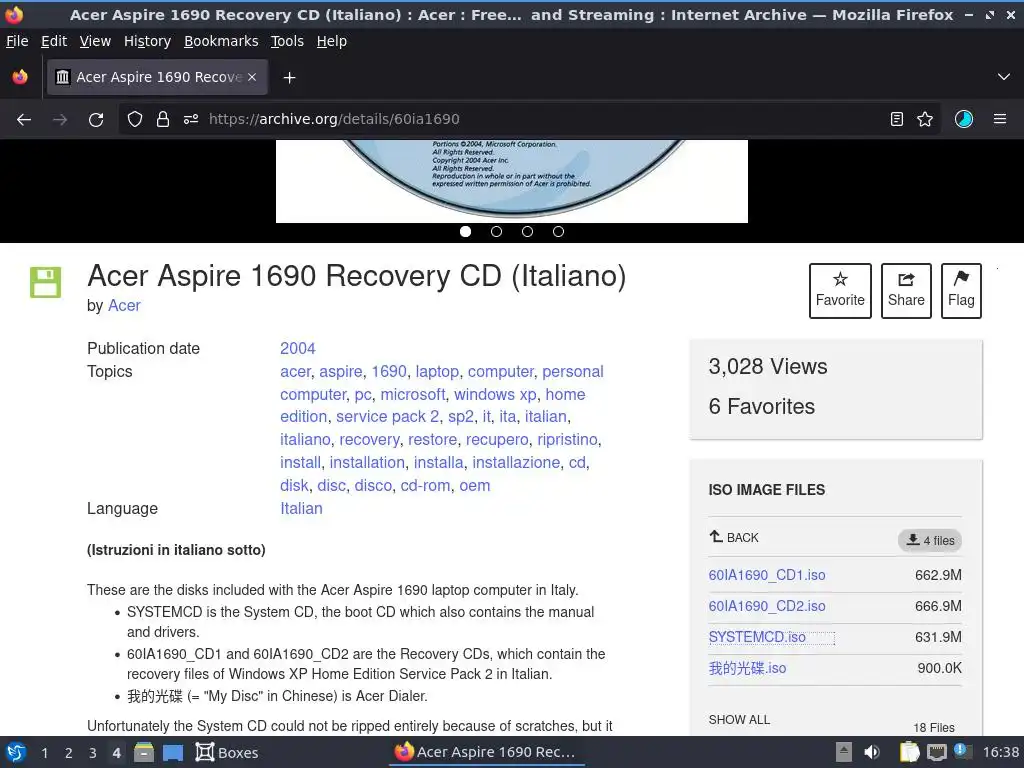
Task: Select the fourth carousel image dot
Action: tap(558, 231)
